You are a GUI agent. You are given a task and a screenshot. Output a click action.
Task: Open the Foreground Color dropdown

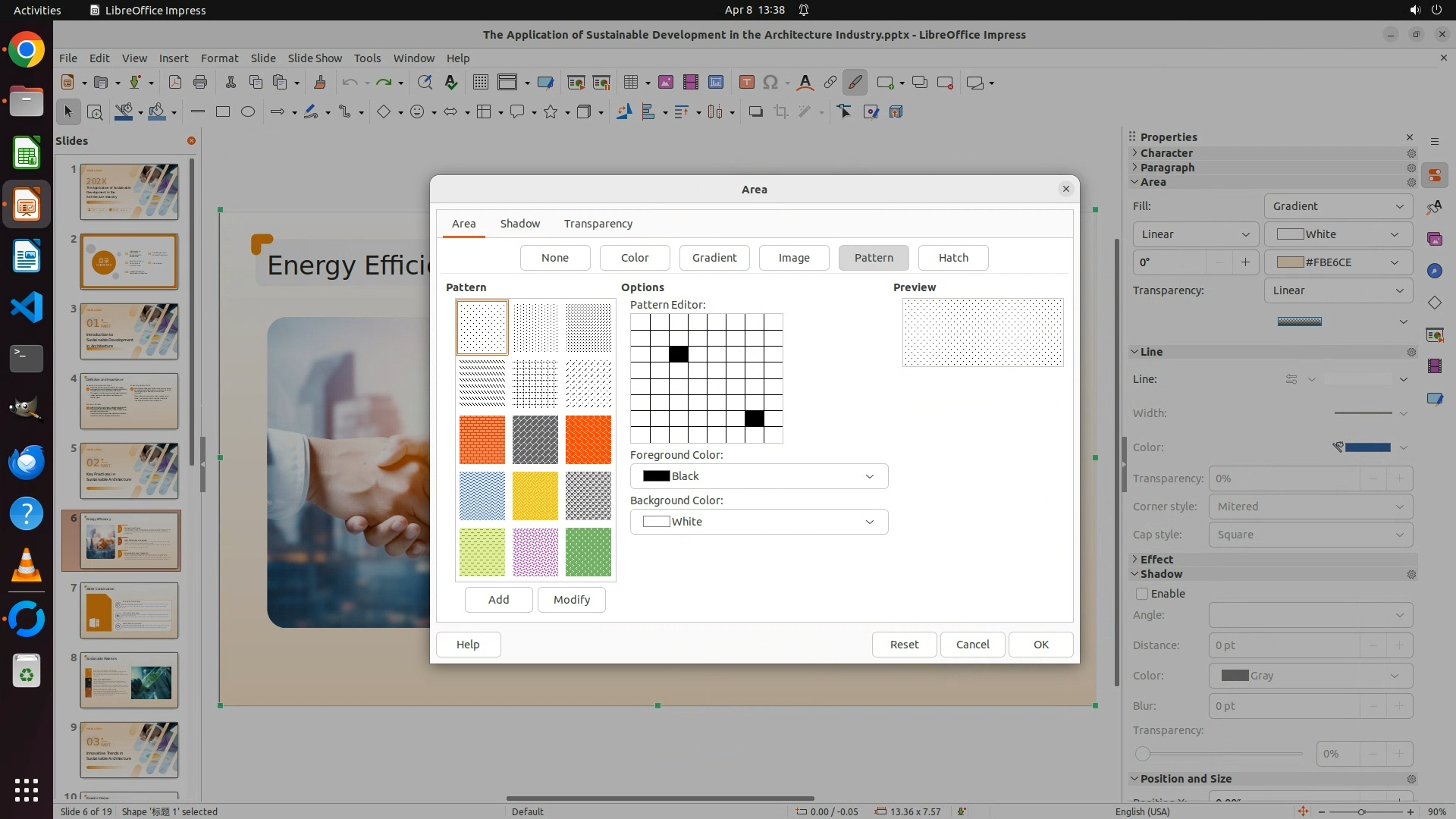tap(758, 476)
